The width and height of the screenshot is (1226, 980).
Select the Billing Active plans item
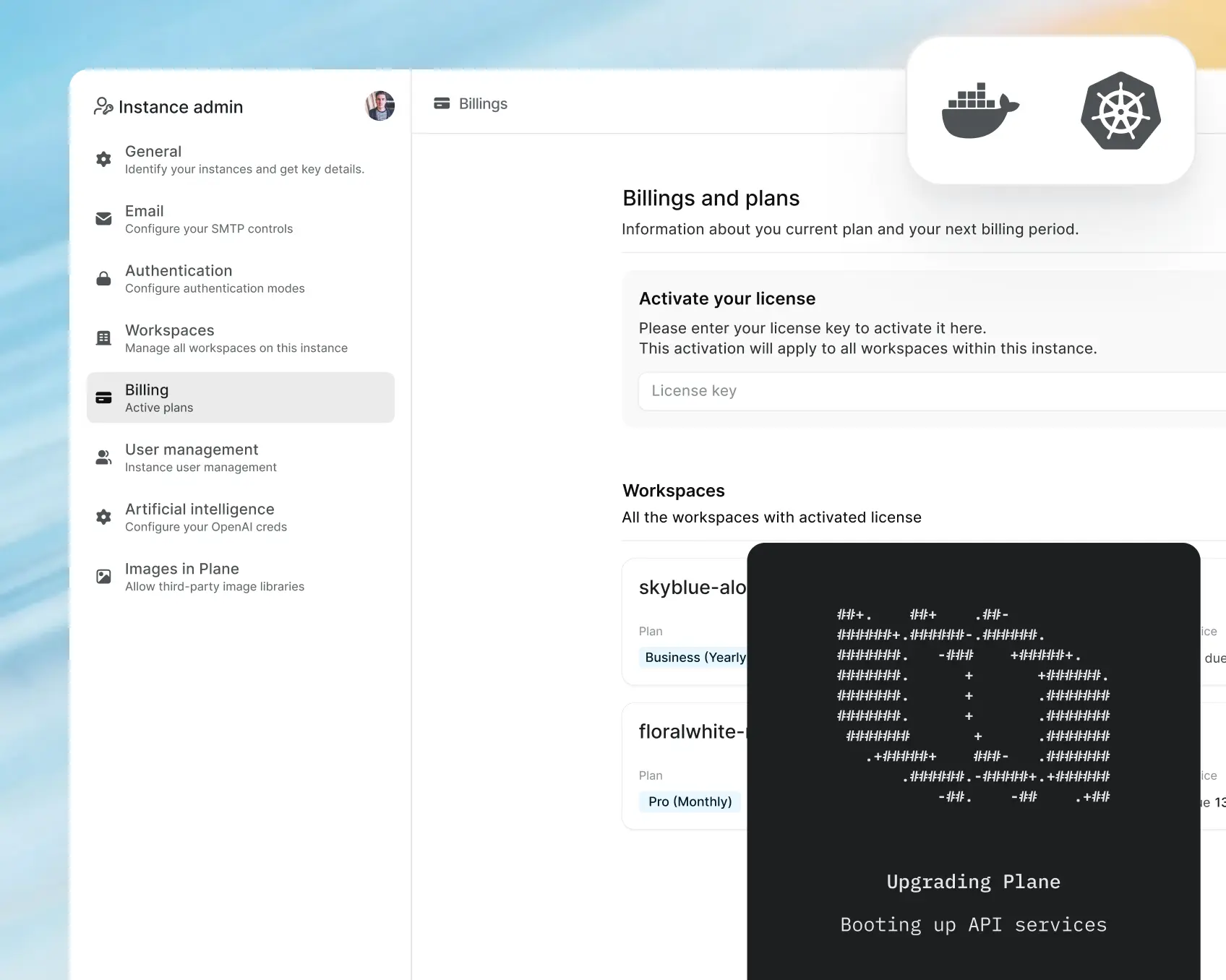pyautogui.click(x=241, y=397)
